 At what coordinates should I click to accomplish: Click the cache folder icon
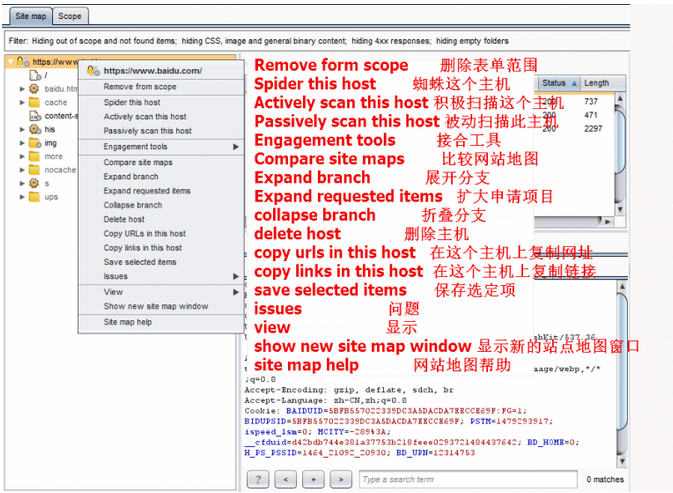point(34,103)
